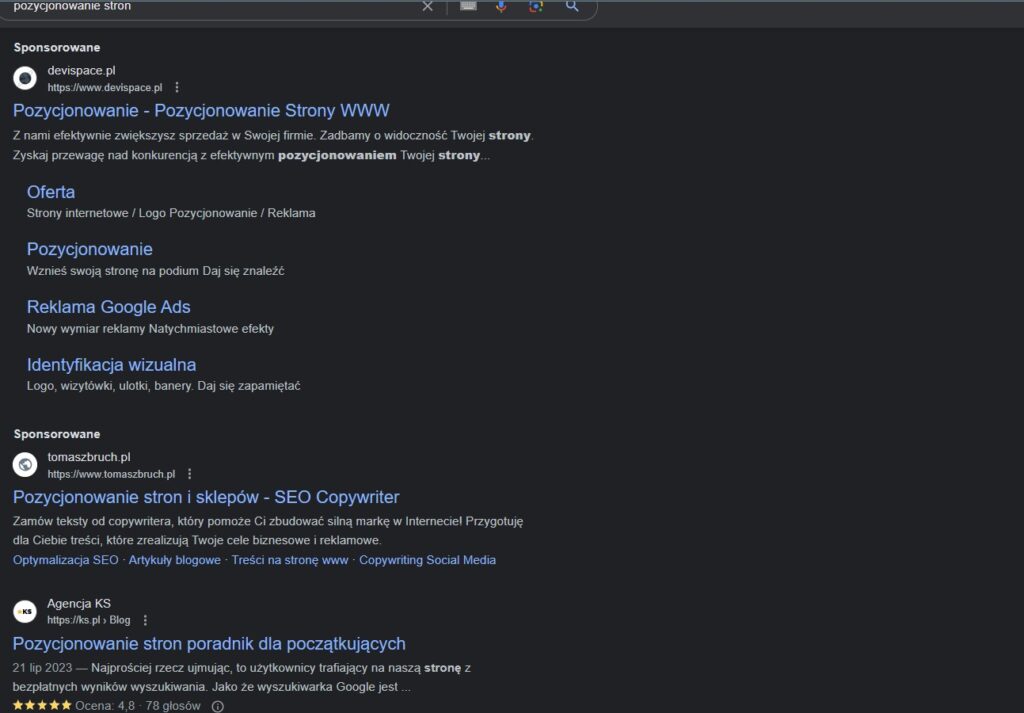
Task: Click the tomaszbruch.pl globe favicon
Action: pyautogui.click(x=25, y=465)
